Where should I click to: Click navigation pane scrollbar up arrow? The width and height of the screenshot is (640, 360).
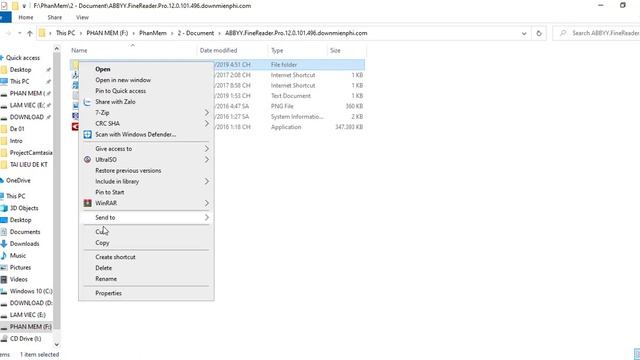[x=57, y=49]
